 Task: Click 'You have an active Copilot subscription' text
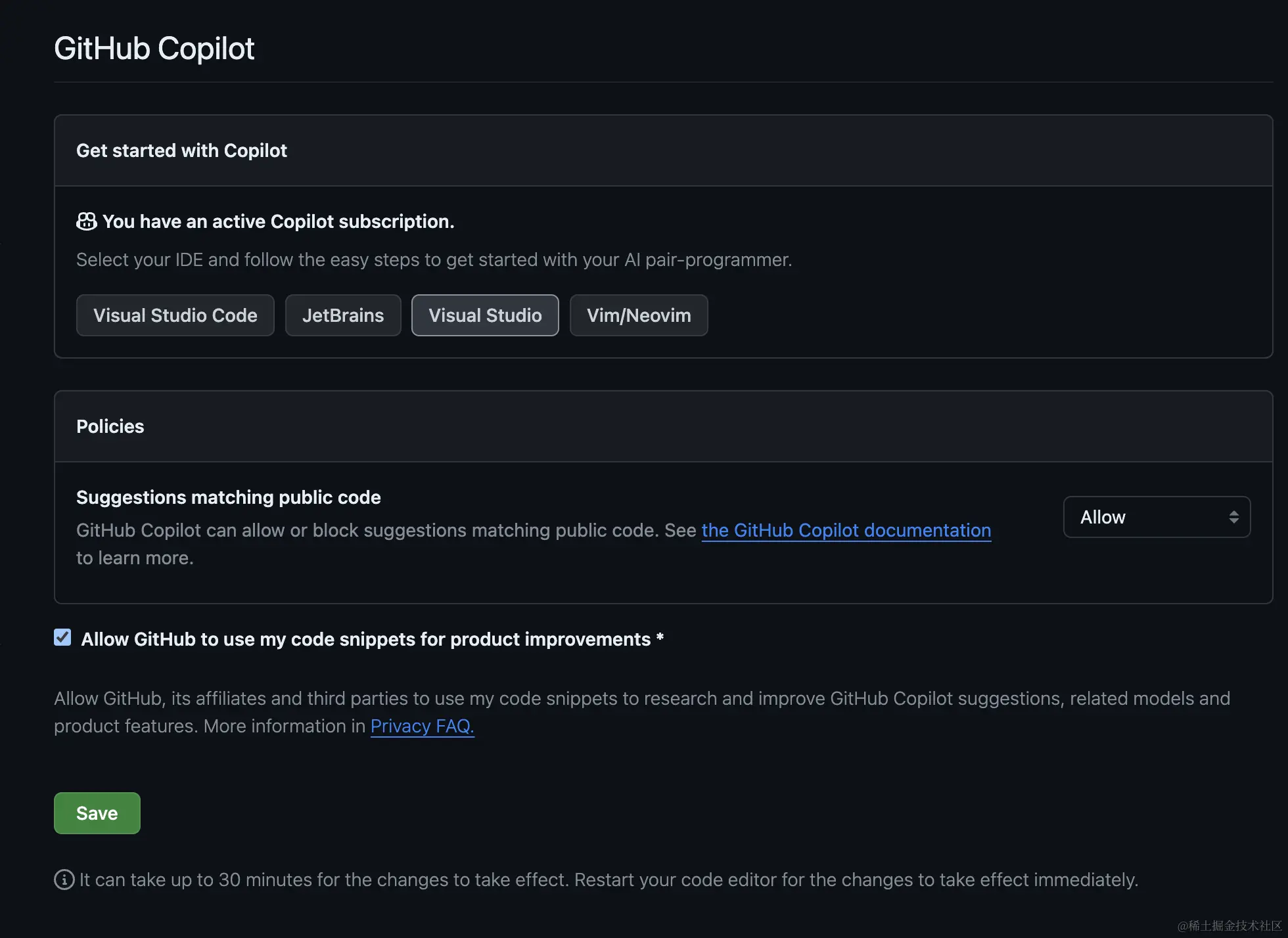[278, 221]
